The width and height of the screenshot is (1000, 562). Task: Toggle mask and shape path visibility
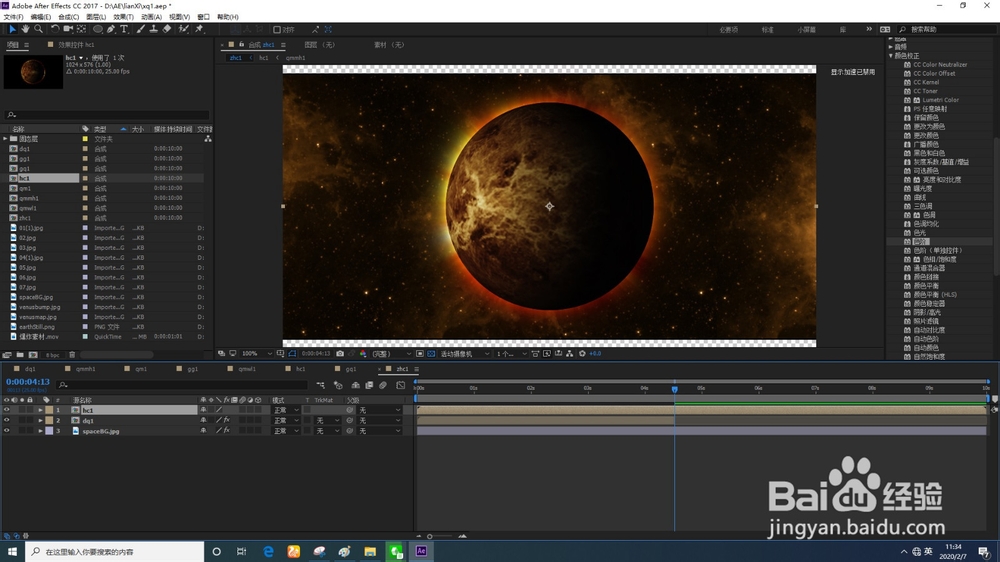[x=292, y=353]
